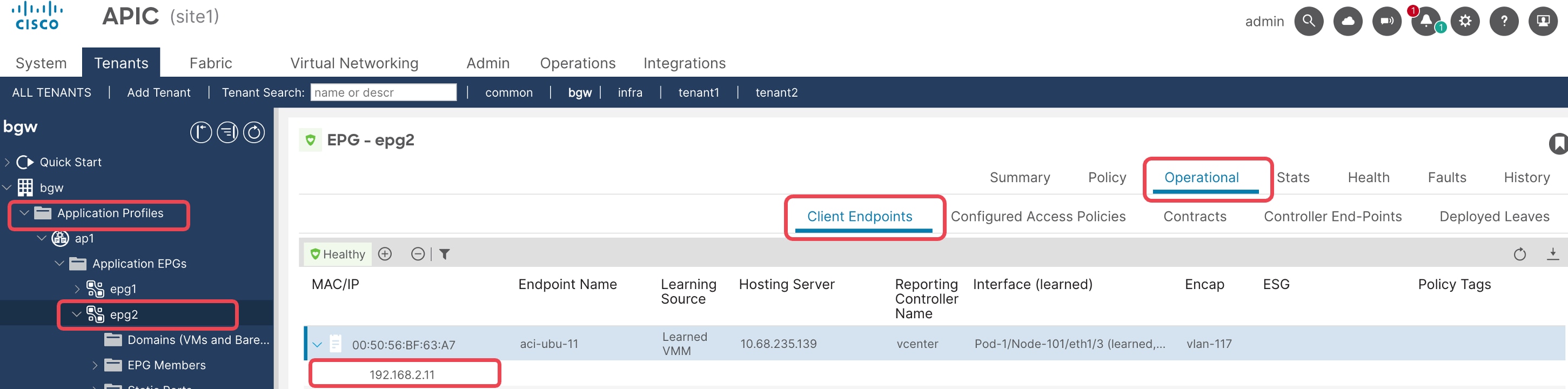Open the settings gear icon
This screenshot has height=389, width=1568.
click(x=1465, y=21)
